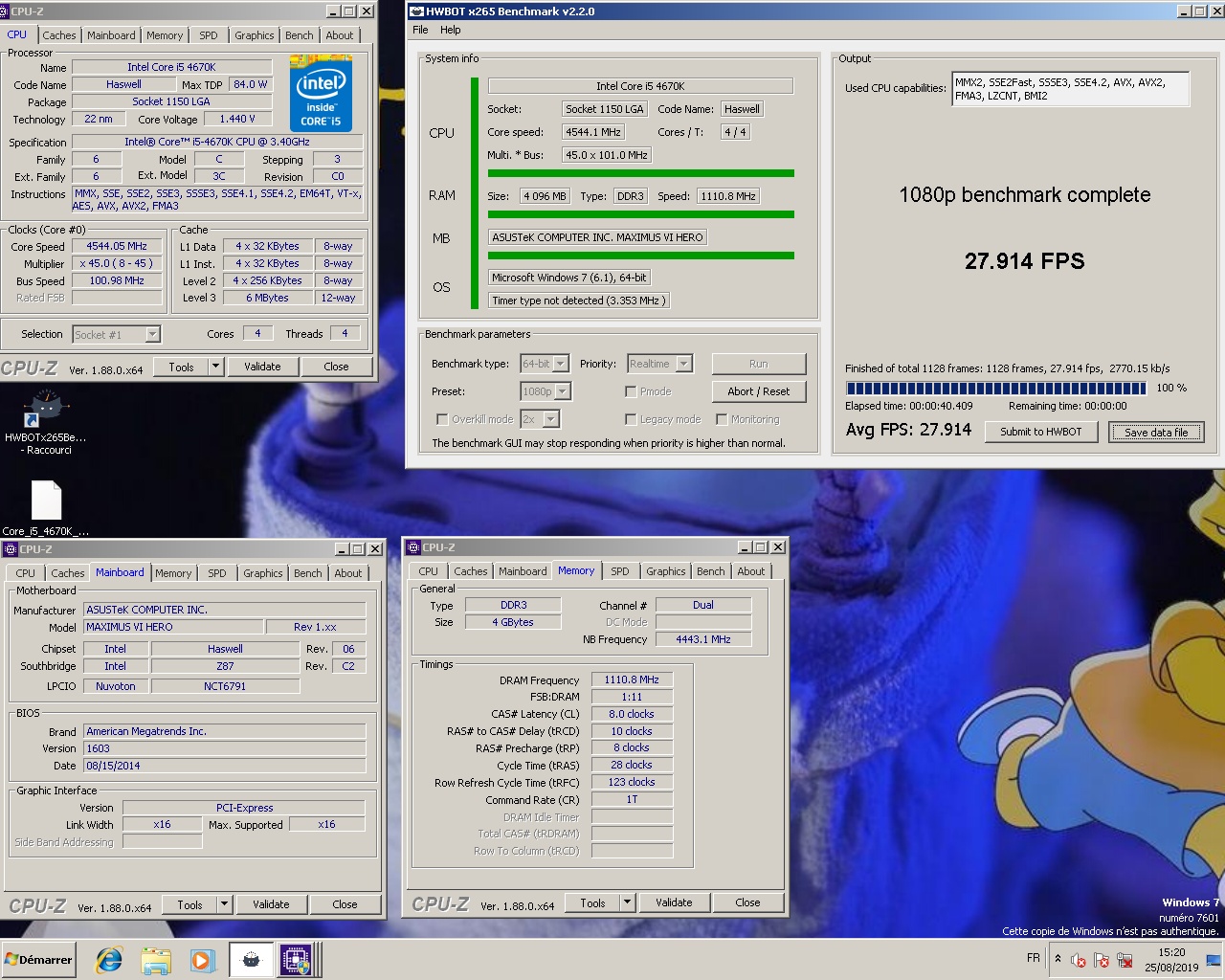The width and height of the screenshot is (1225, 980).
Task: Switch to Caches tab in CPU-Z CPU window
Action: (58, 35)
